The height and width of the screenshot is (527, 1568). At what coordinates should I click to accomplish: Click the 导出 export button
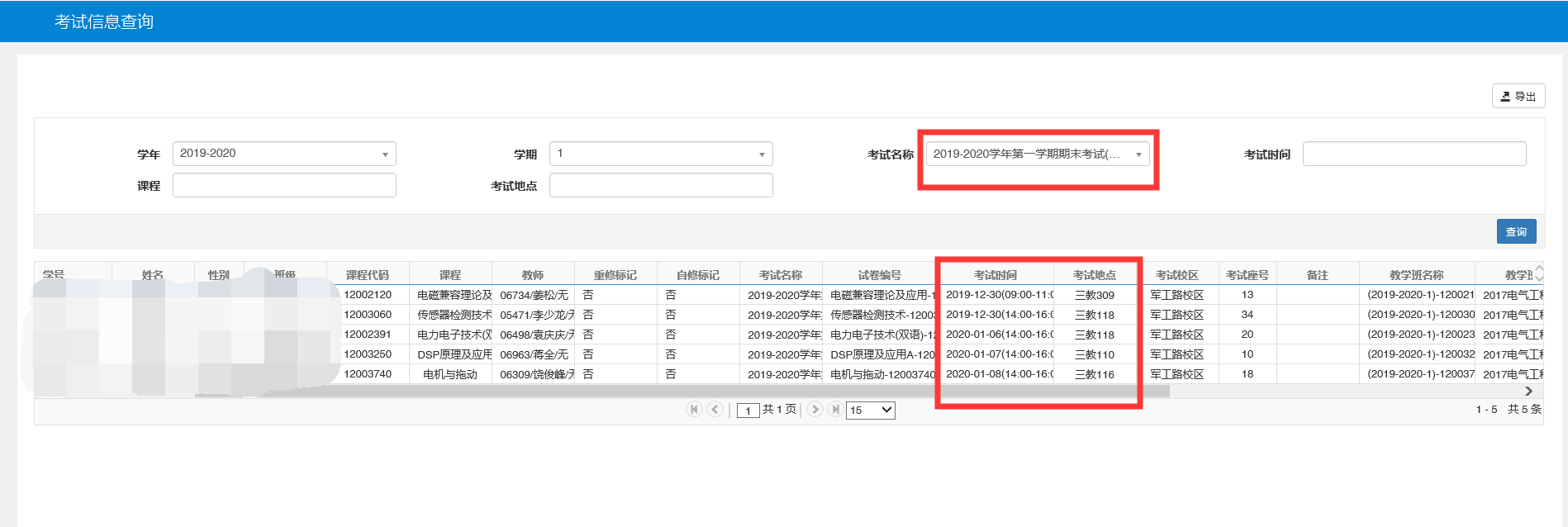click(x=1518, y=97)
